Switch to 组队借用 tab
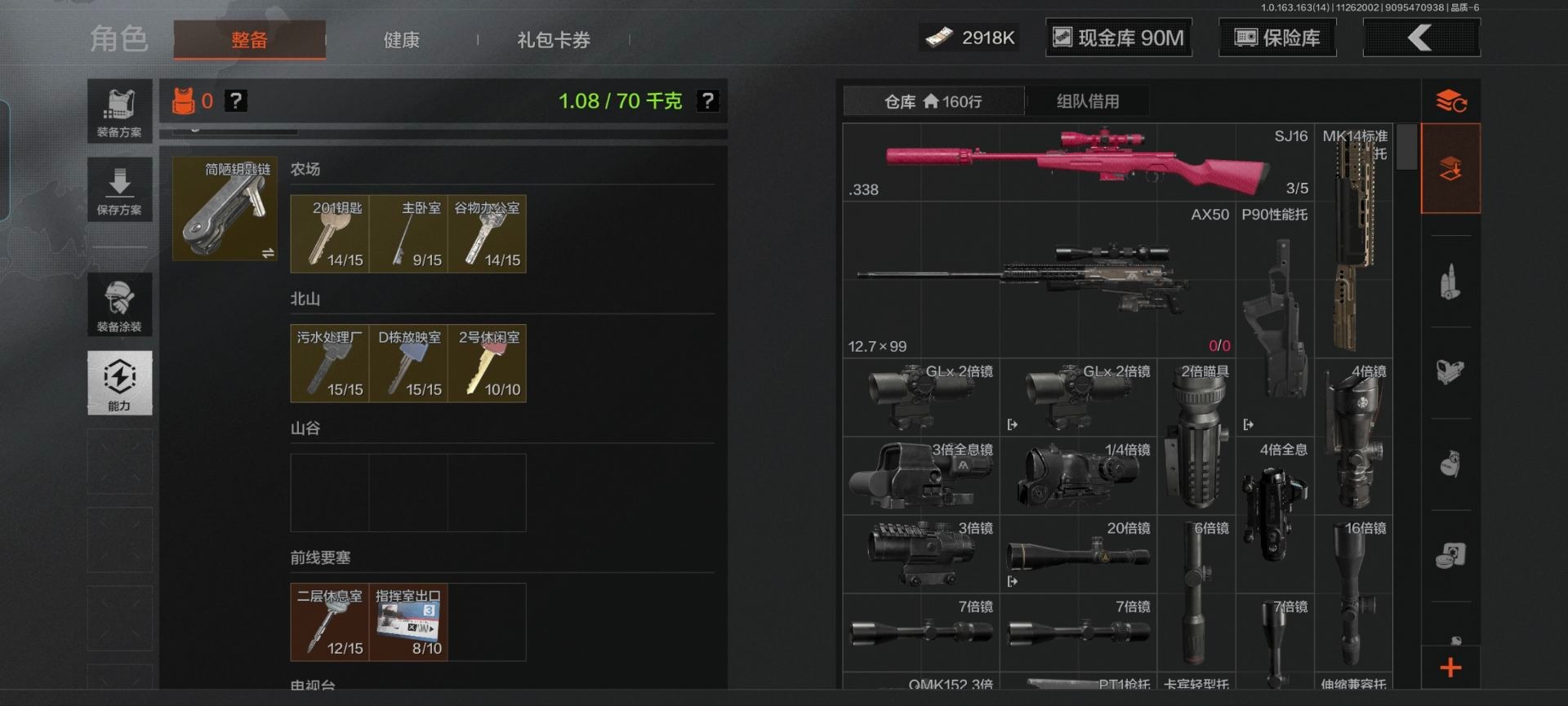Viewport: 1568px width, 706px height. tap(1087, 101)
